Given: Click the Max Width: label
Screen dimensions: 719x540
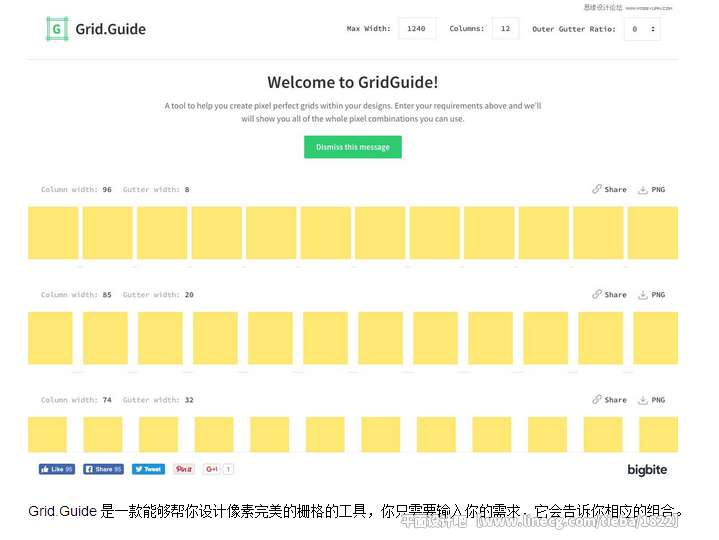Looking at the screenshot, I should click(x=369, y=28).
